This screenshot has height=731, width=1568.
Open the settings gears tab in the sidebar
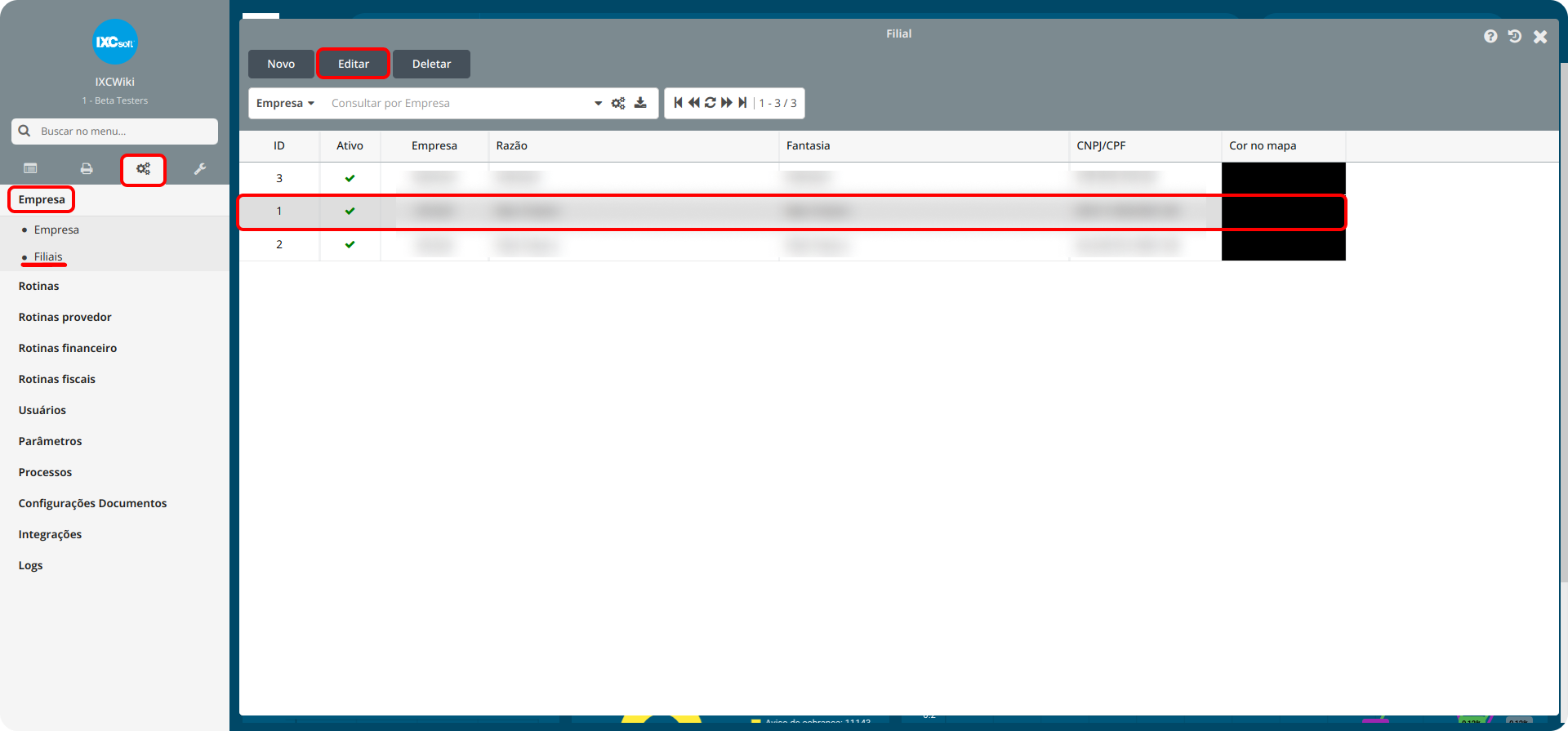click(x=143, y=169)
